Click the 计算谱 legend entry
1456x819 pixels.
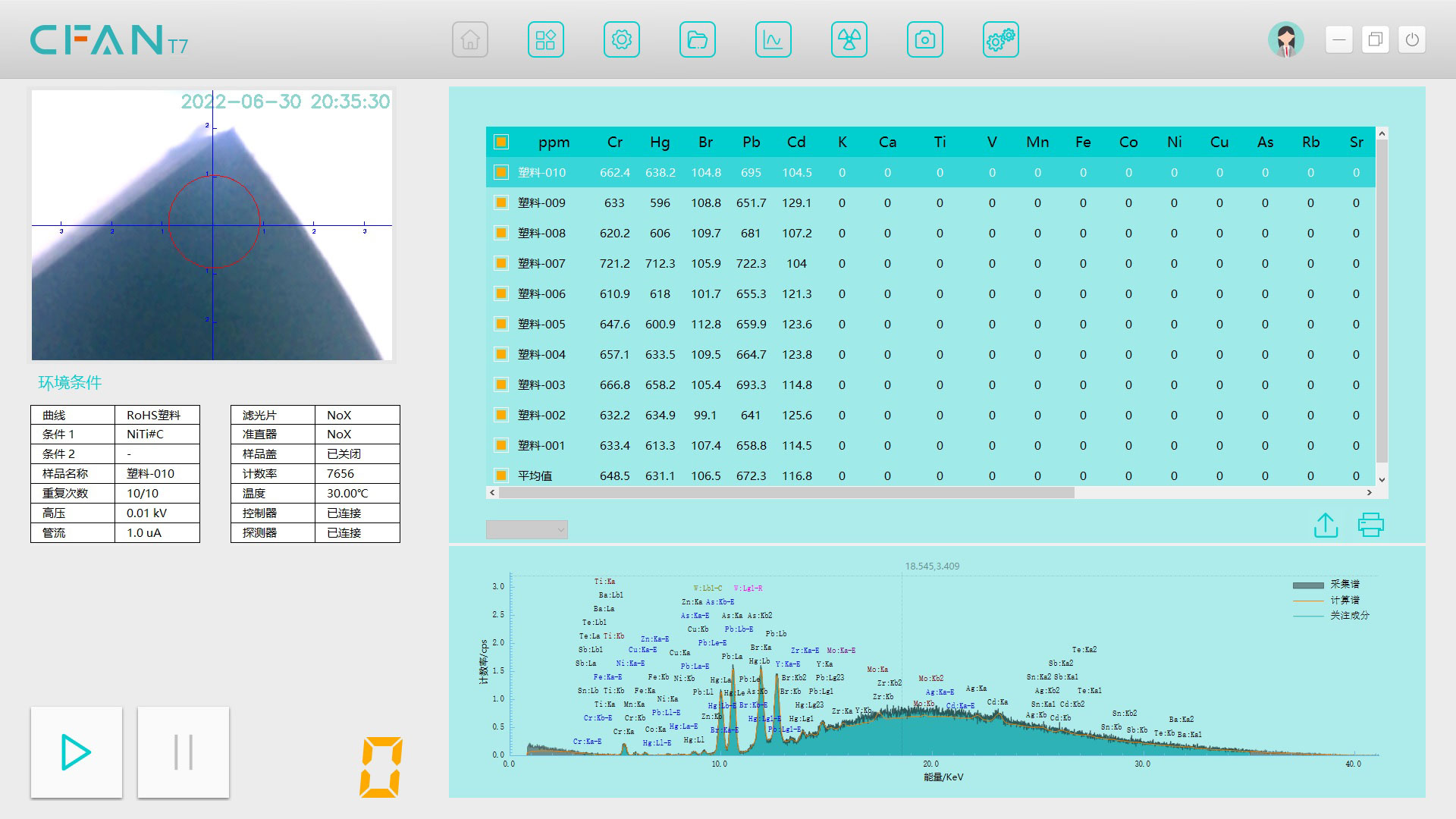point(1327,600)
